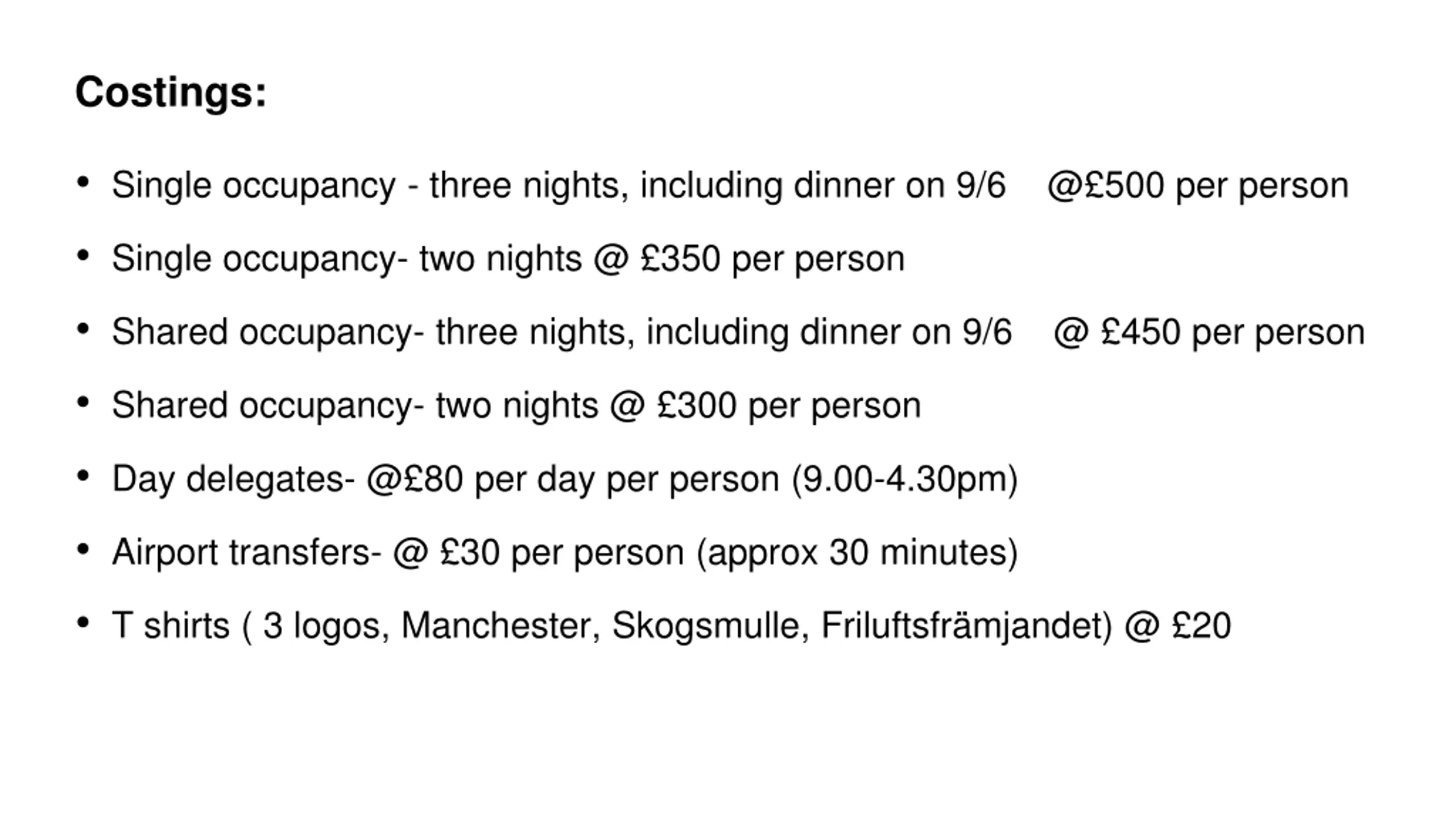
Task: Click the bullet before "T shirts" line
Action: 83,622
